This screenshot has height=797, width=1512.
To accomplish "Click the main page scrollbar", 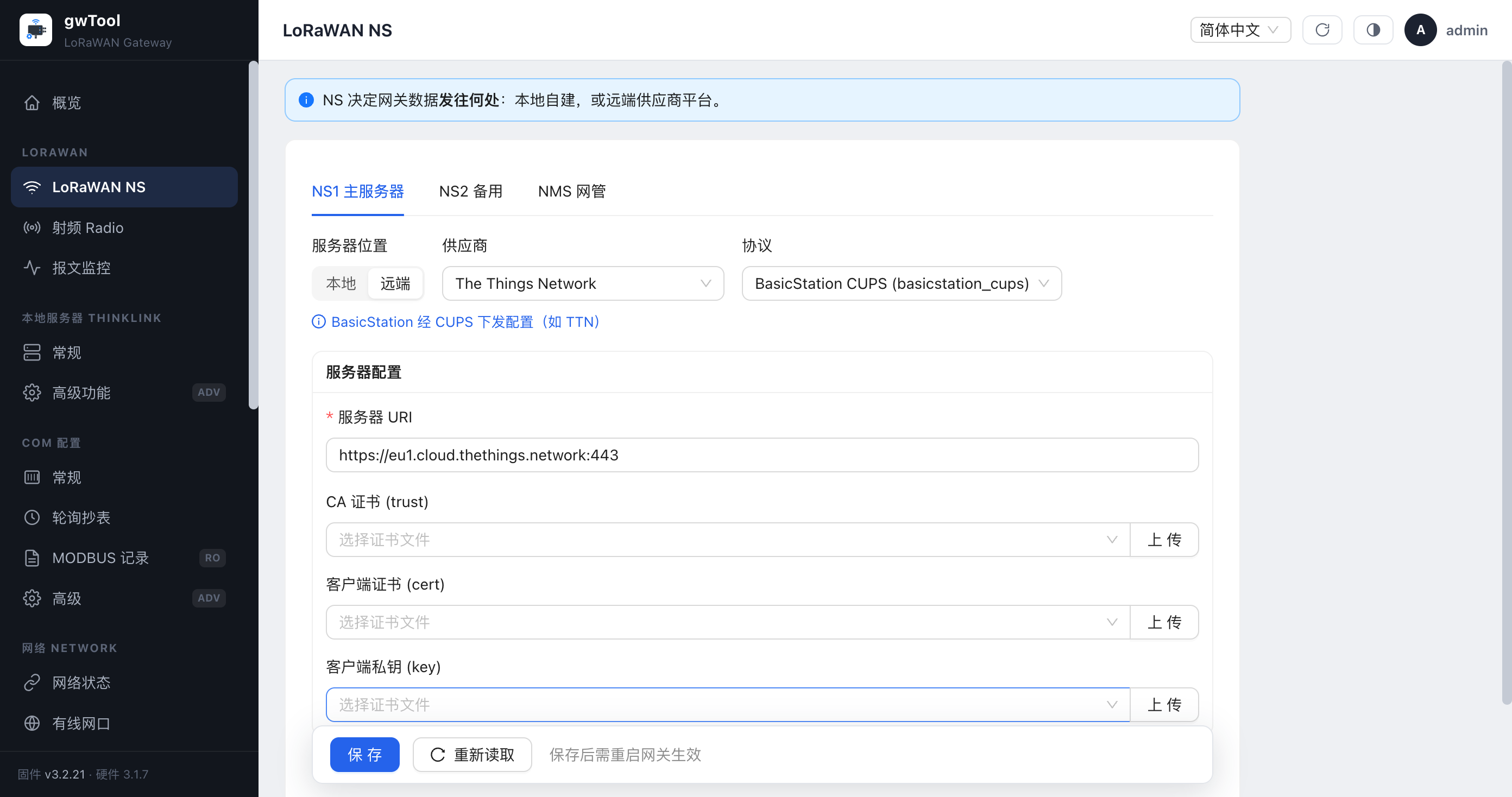I will 1506,382.
